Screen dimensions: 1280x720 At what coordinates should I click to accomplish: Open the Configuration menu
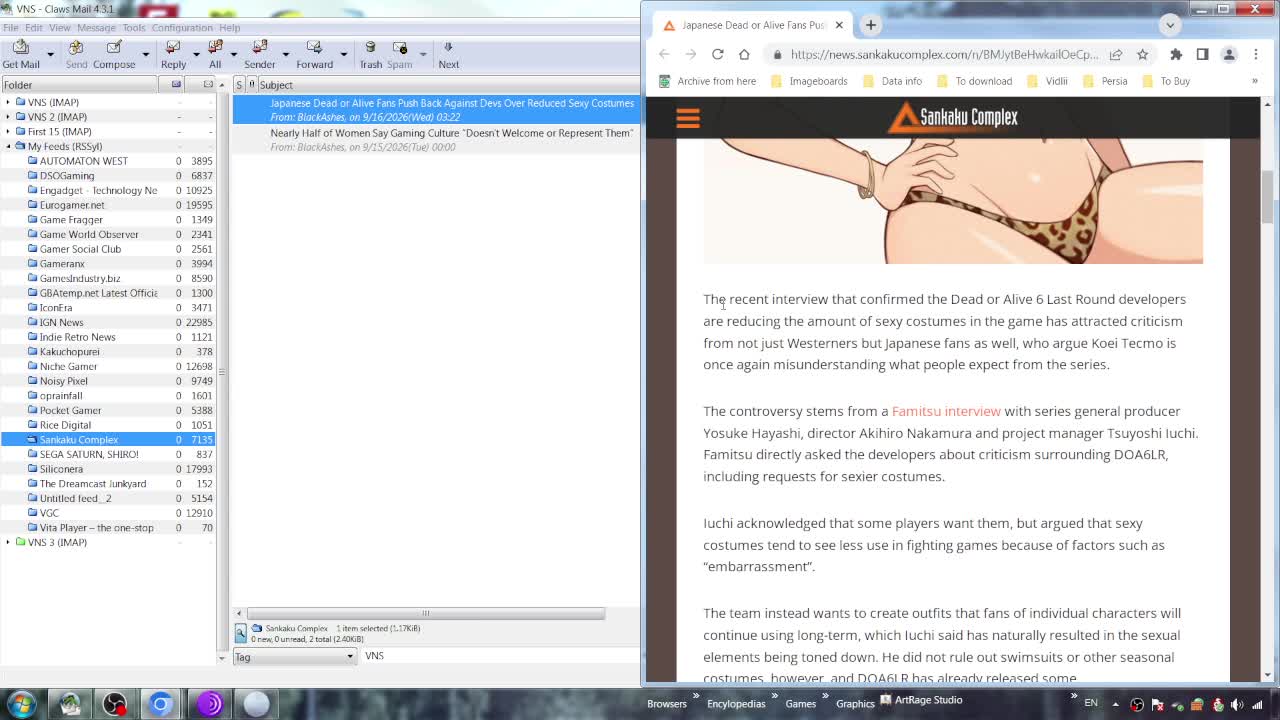point(182,28)
